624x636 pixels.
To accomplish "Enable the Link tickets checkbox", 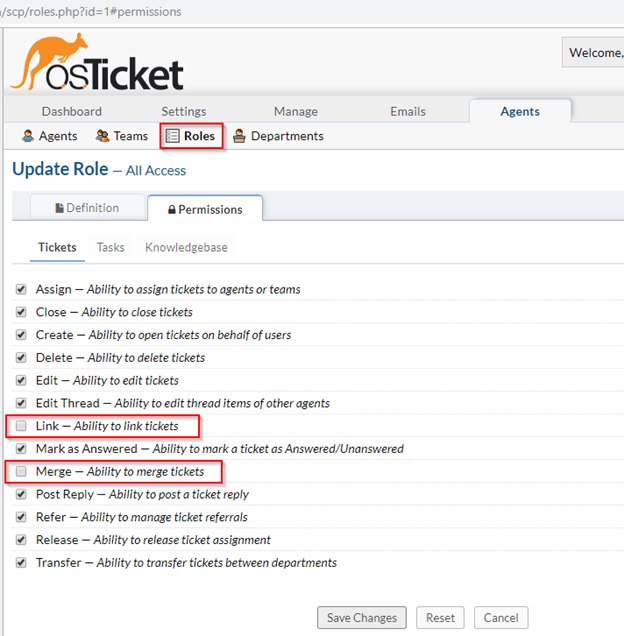I will (x=21, y=426).
